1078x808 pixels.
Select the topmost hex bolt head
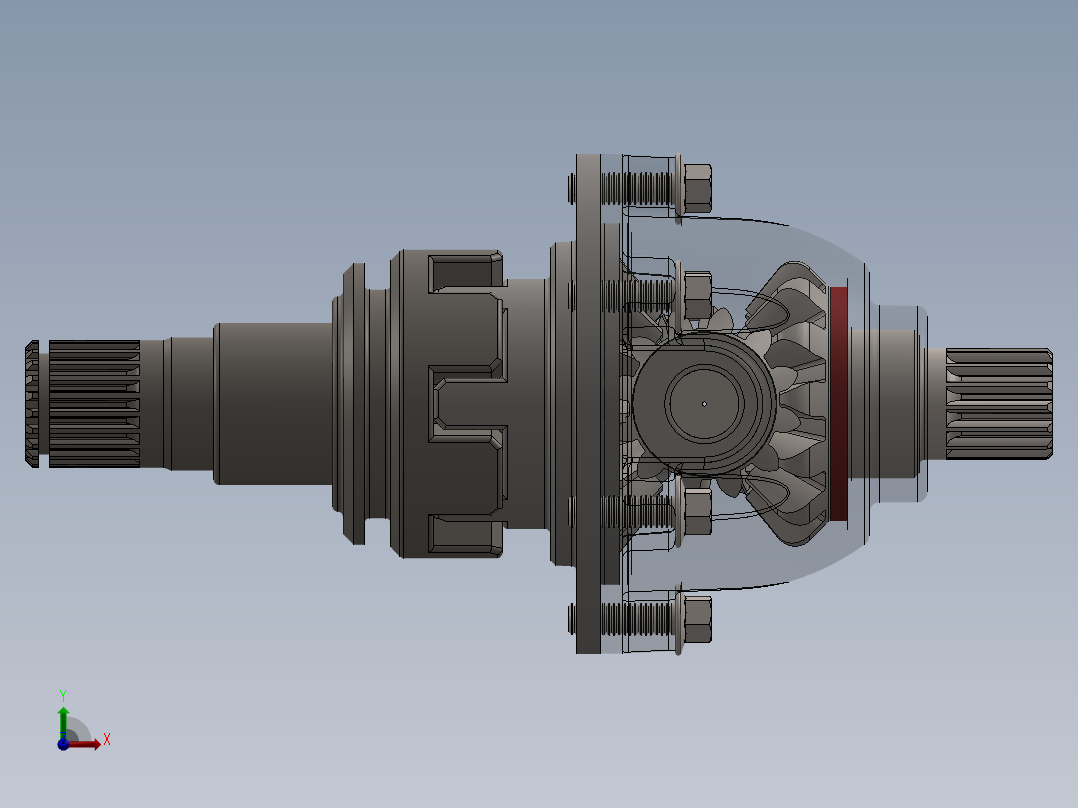pos(698,188)
